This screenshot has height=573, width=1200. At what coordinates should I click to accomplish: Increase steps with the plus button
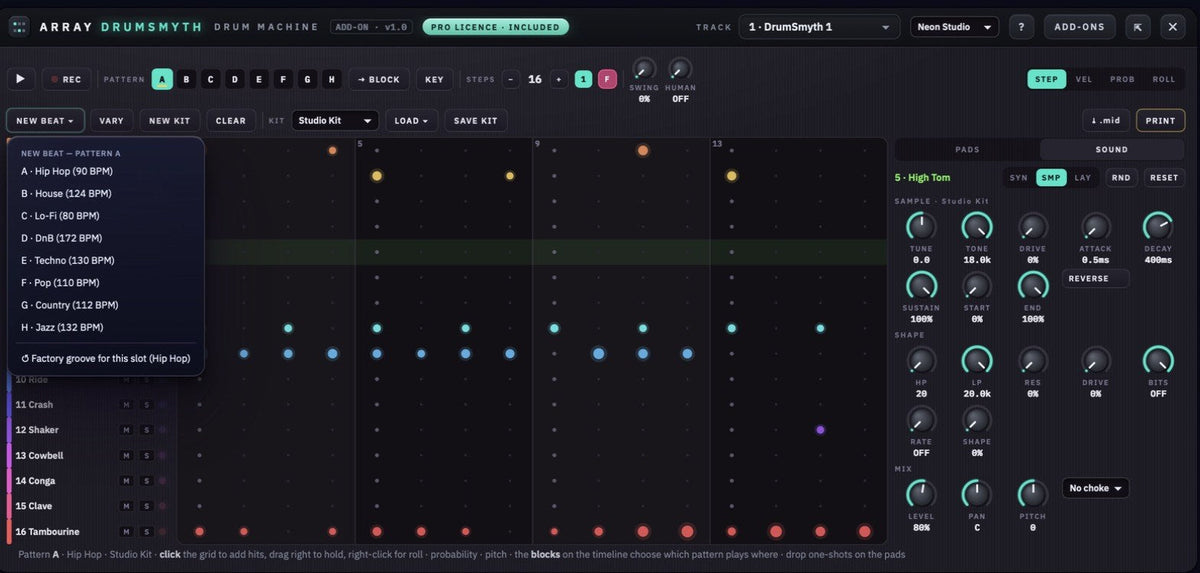click(x=558, y=79)
